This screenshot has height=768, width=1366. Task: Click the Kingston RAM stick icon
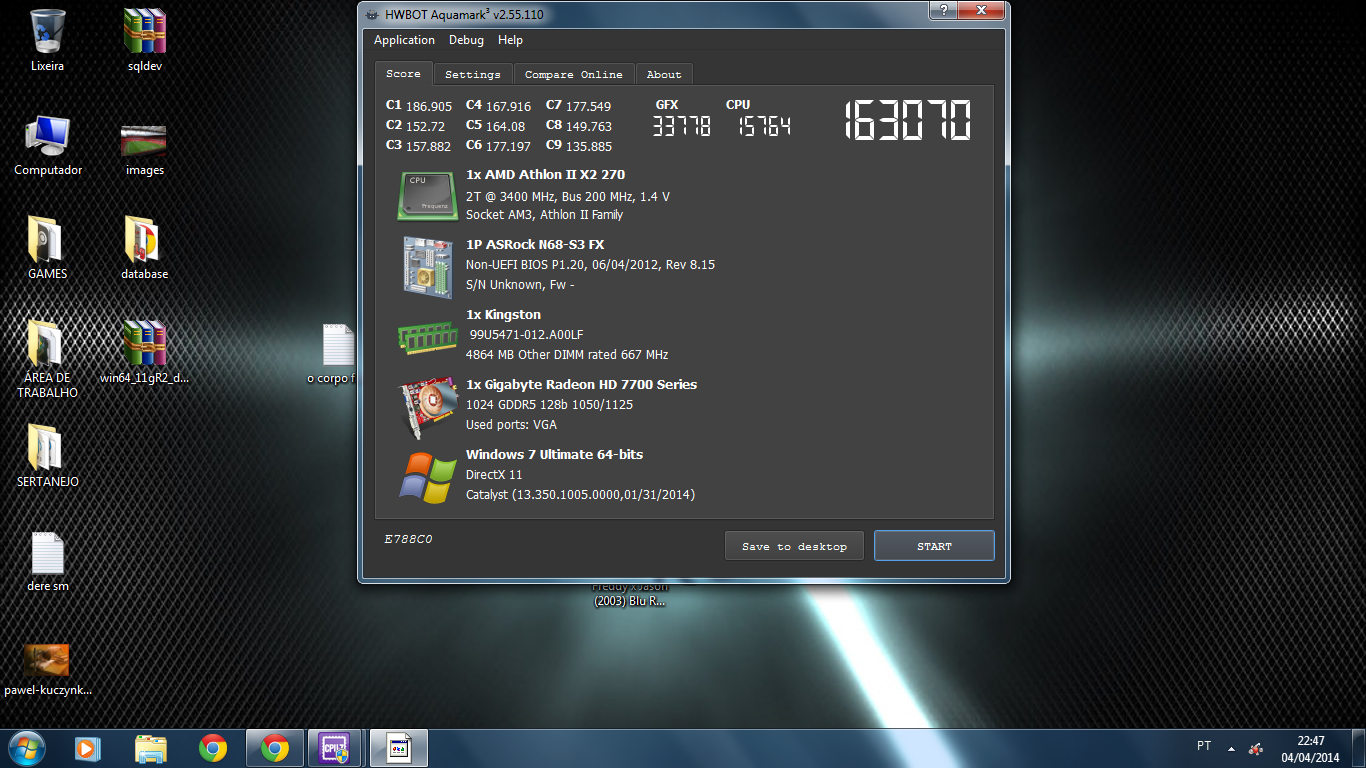pos(428,337)
